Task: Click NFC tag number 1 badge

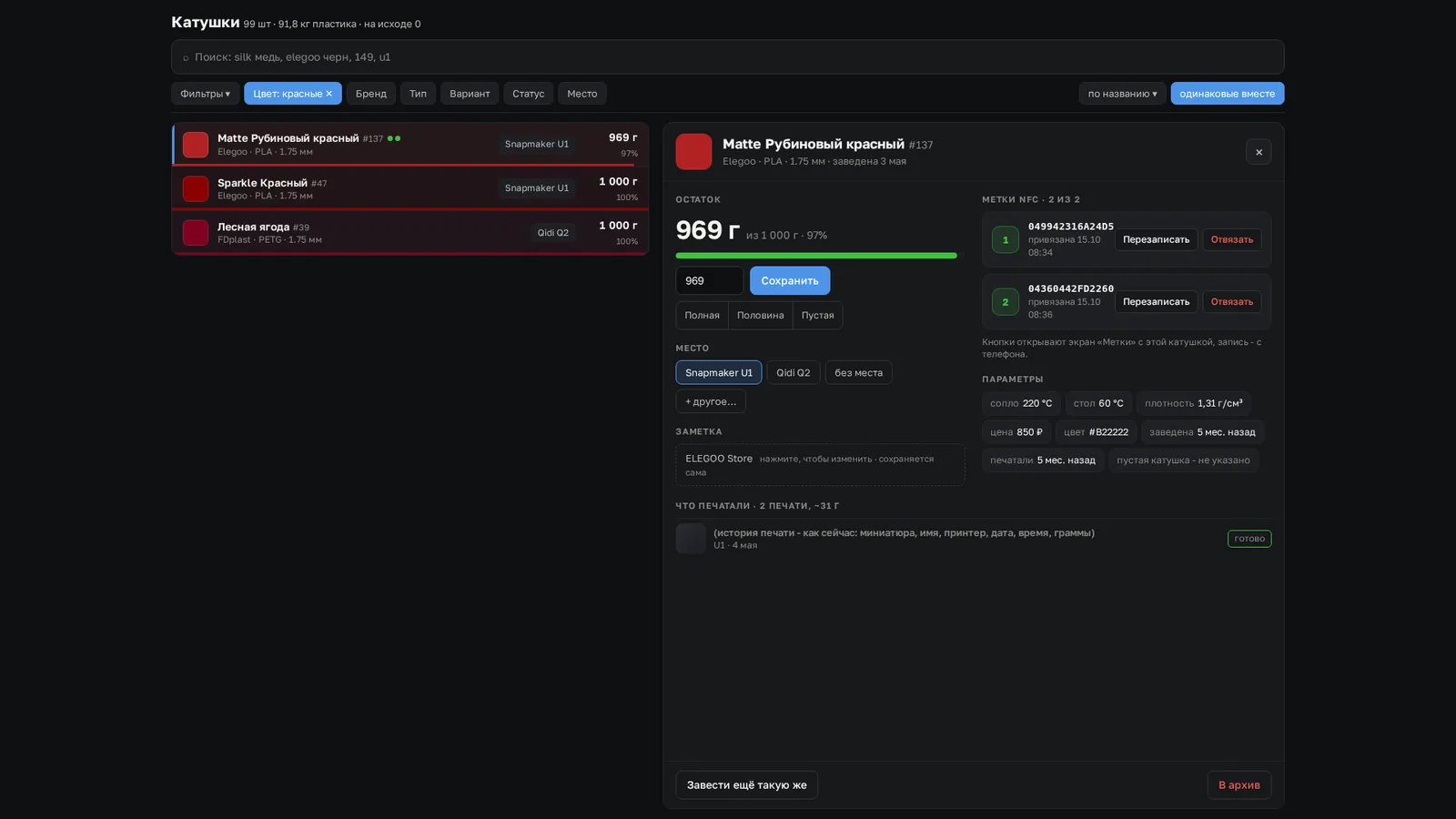Action: click(x=1006, y=239)
